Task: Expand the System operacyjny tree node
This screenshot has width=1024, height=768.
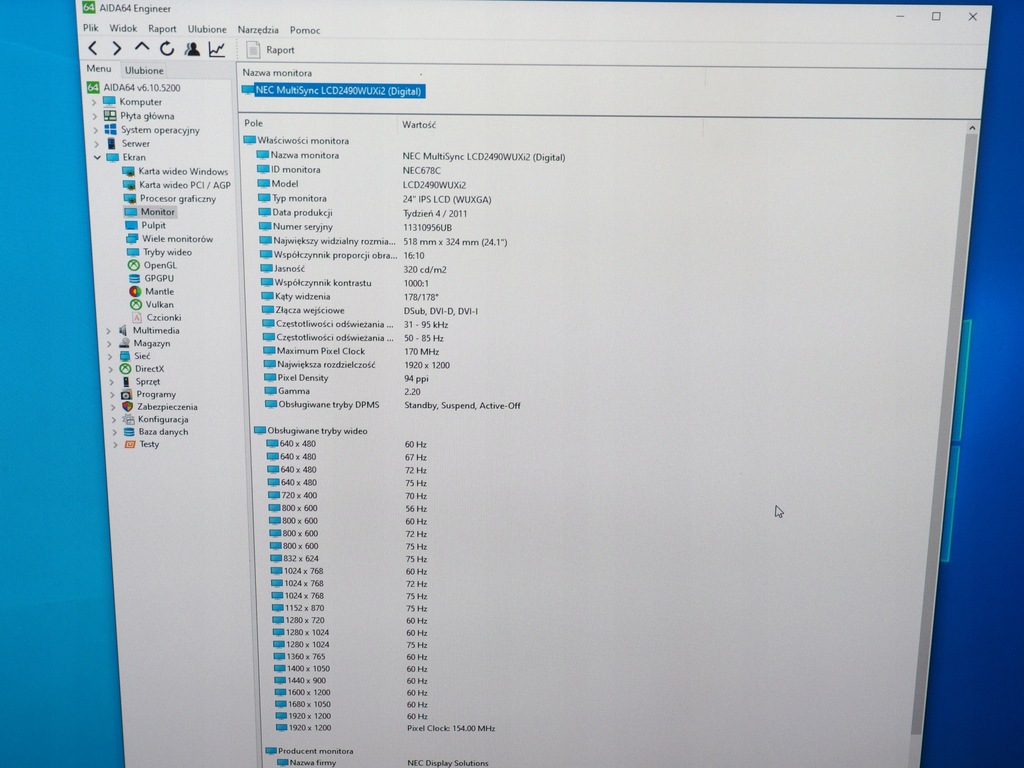Action: 95,131
